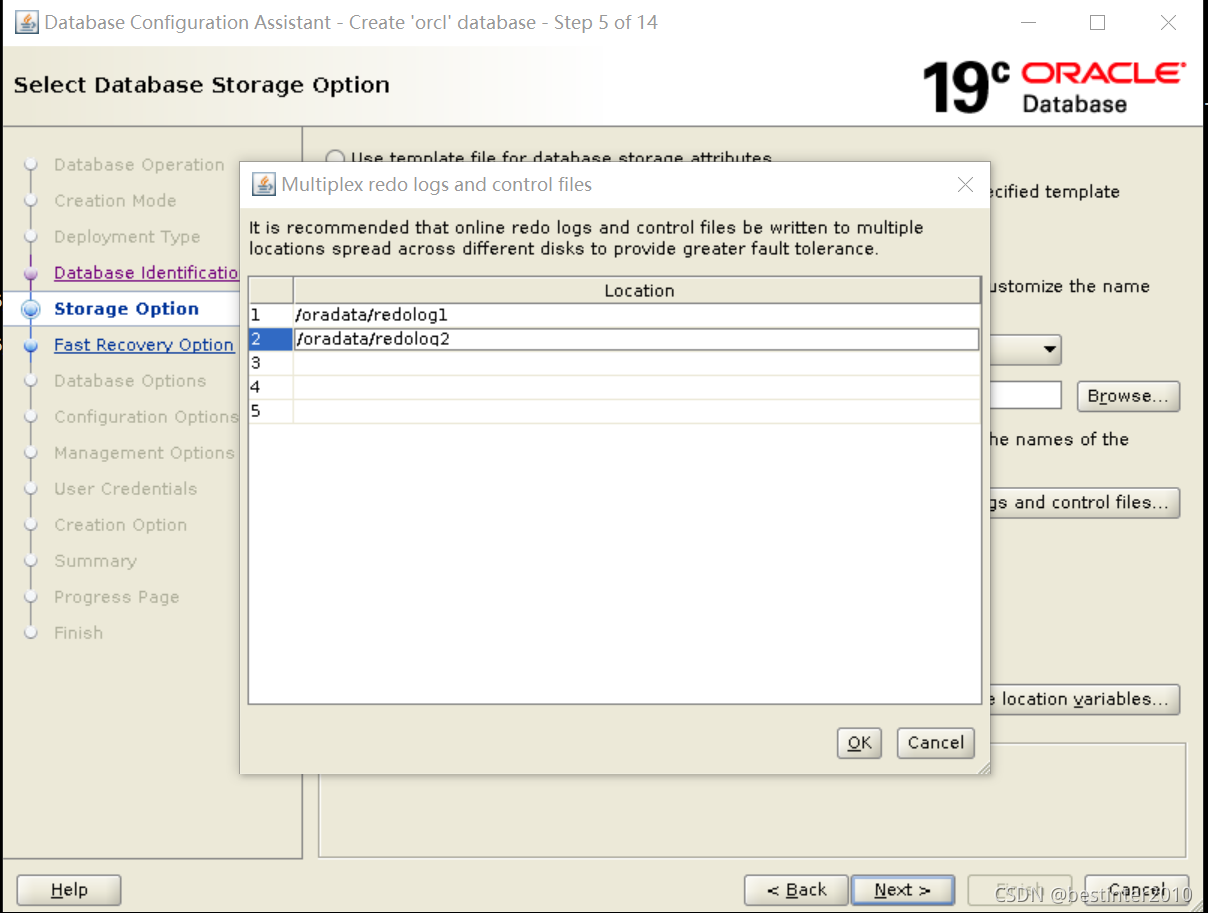Cancel the Multiplex redo logs dialog

936,742
